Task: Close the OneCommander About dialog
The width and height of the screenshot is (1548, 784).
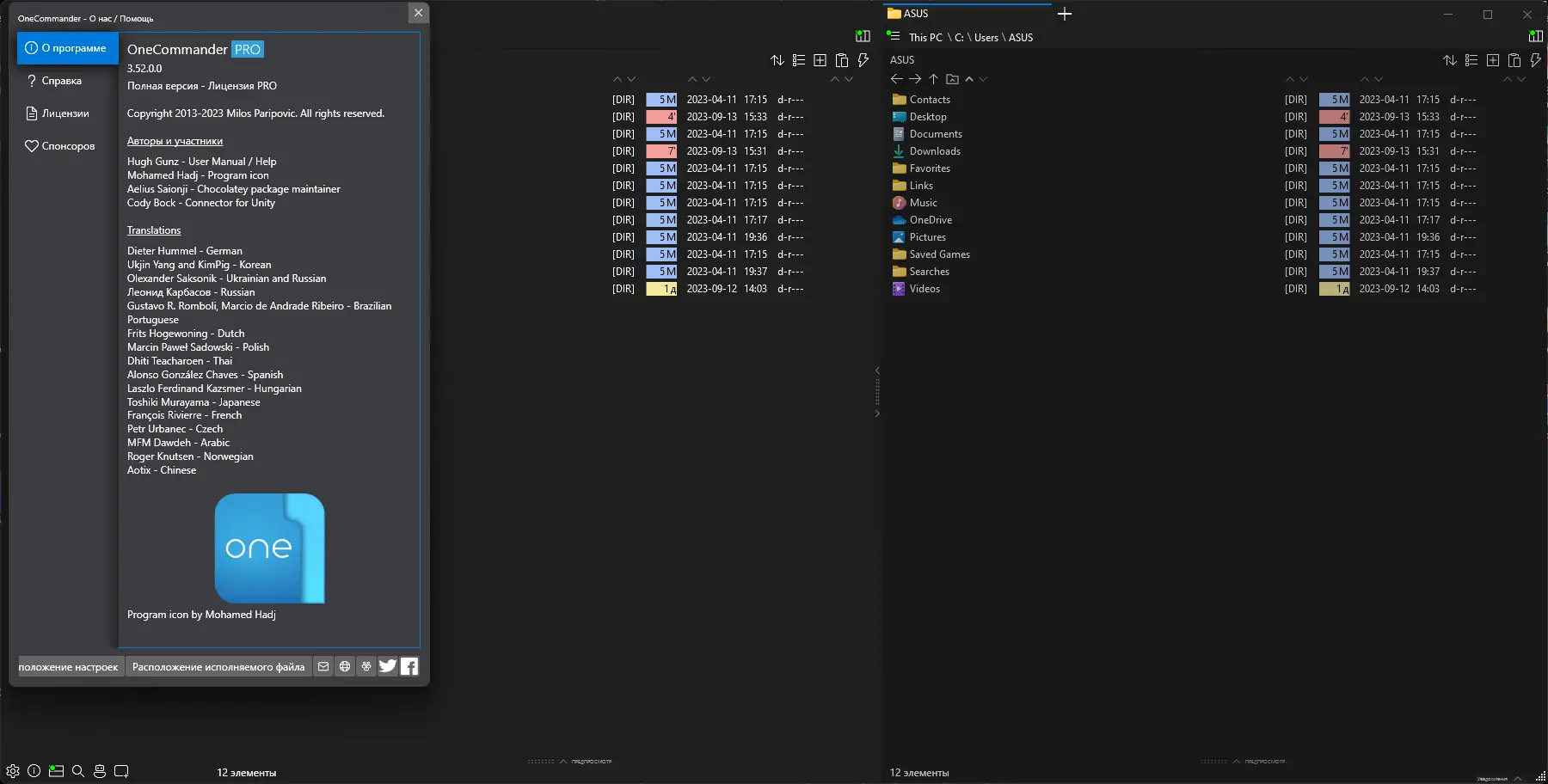Action: pos(418,13)
